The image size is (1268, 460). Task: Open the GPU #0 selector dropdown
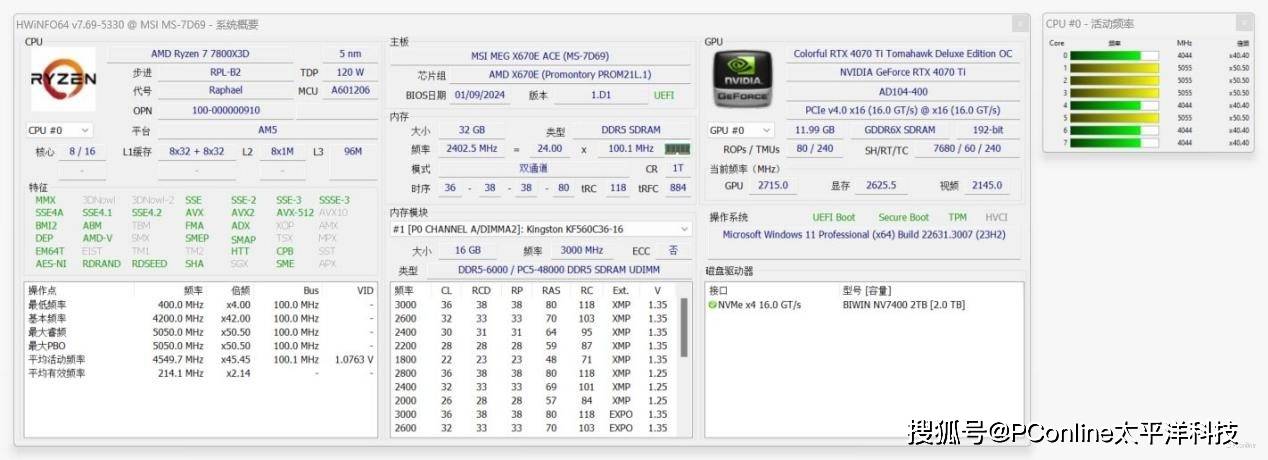coord(741,130)
